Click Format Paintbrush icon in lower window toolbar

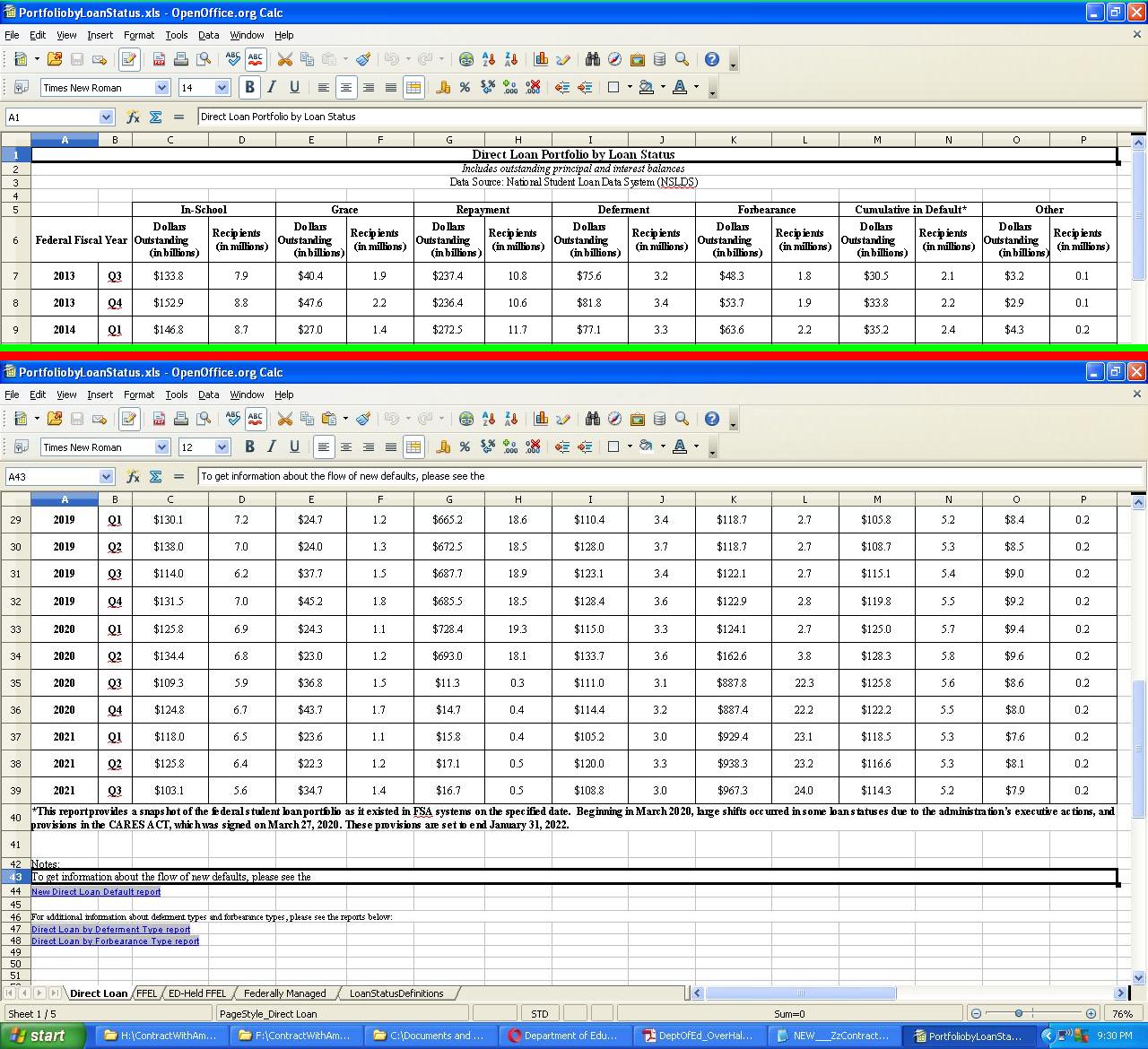pos(363,419)
